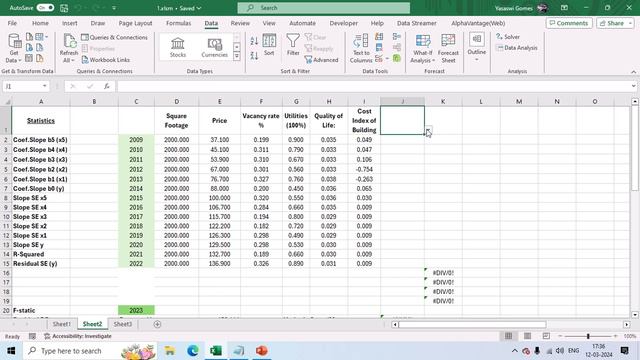Screen dimensions: 640x360
Task: Open the Data tab
Action: (x=211, y=23)
